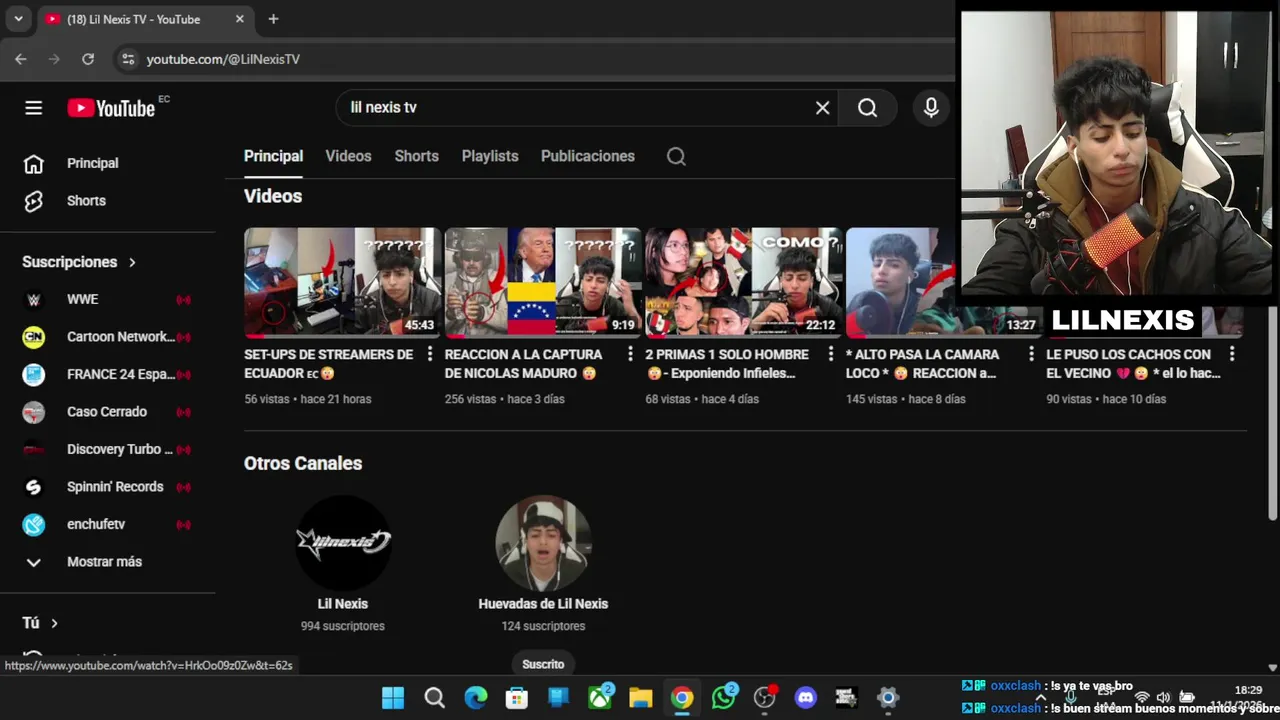Click the Suscrito button under Huevadas de Lil Nexis
Image resolution: width=1280 pixels, height=720 pixels.
[543, 664]
